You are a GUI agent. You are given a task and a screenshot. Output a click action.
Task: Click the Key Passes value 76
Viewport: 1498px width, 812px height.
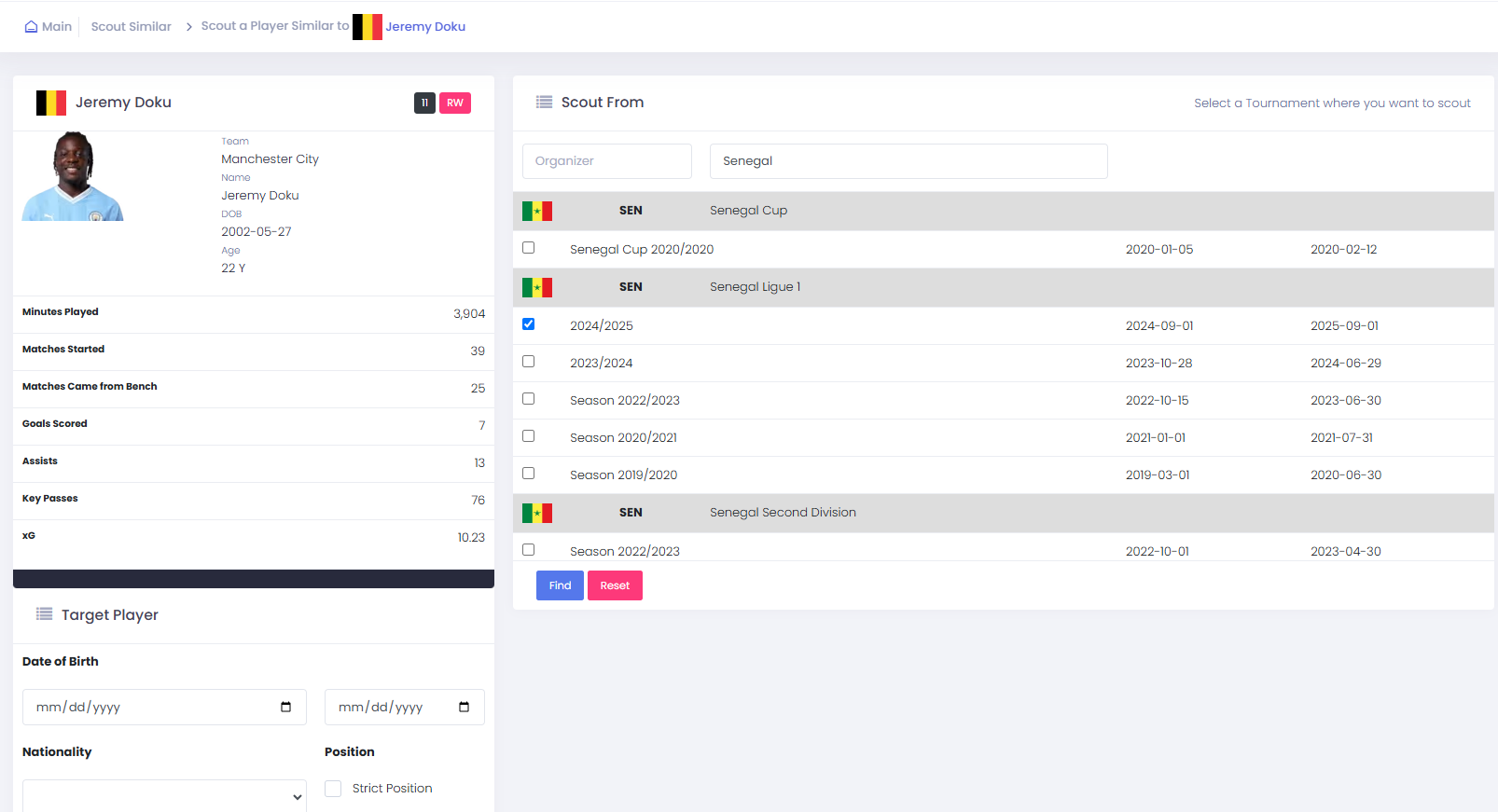coord(479,501)
